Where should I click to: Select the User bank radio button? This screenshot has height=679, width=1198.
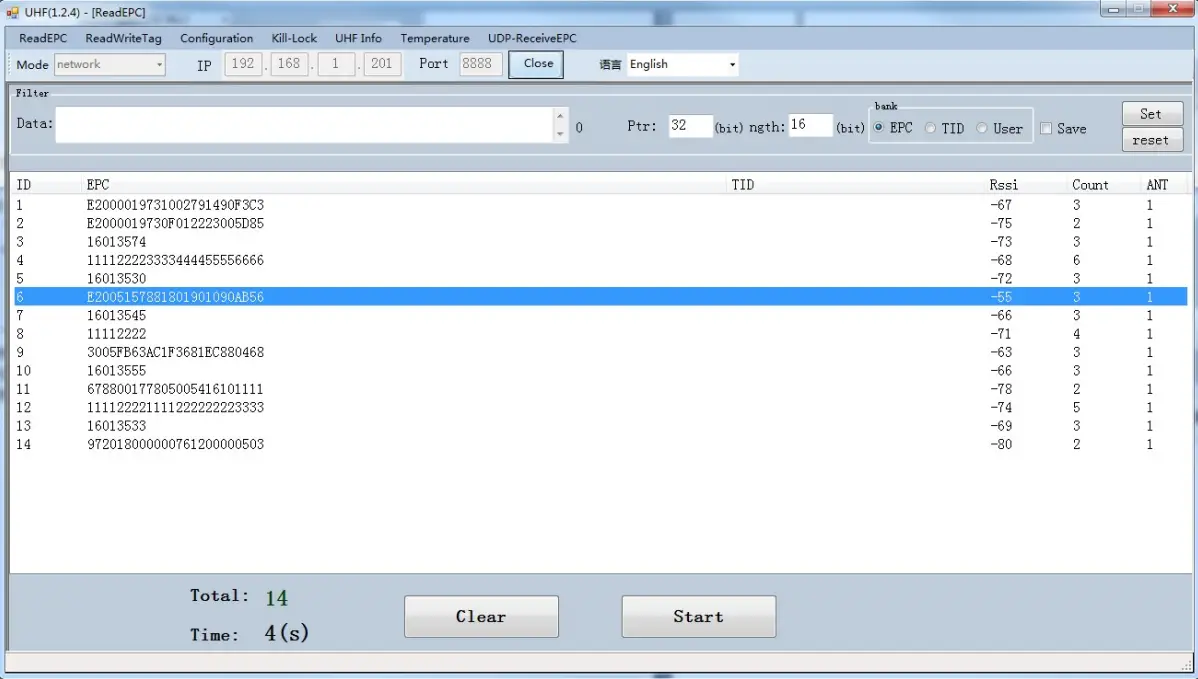tap(982, 128)
